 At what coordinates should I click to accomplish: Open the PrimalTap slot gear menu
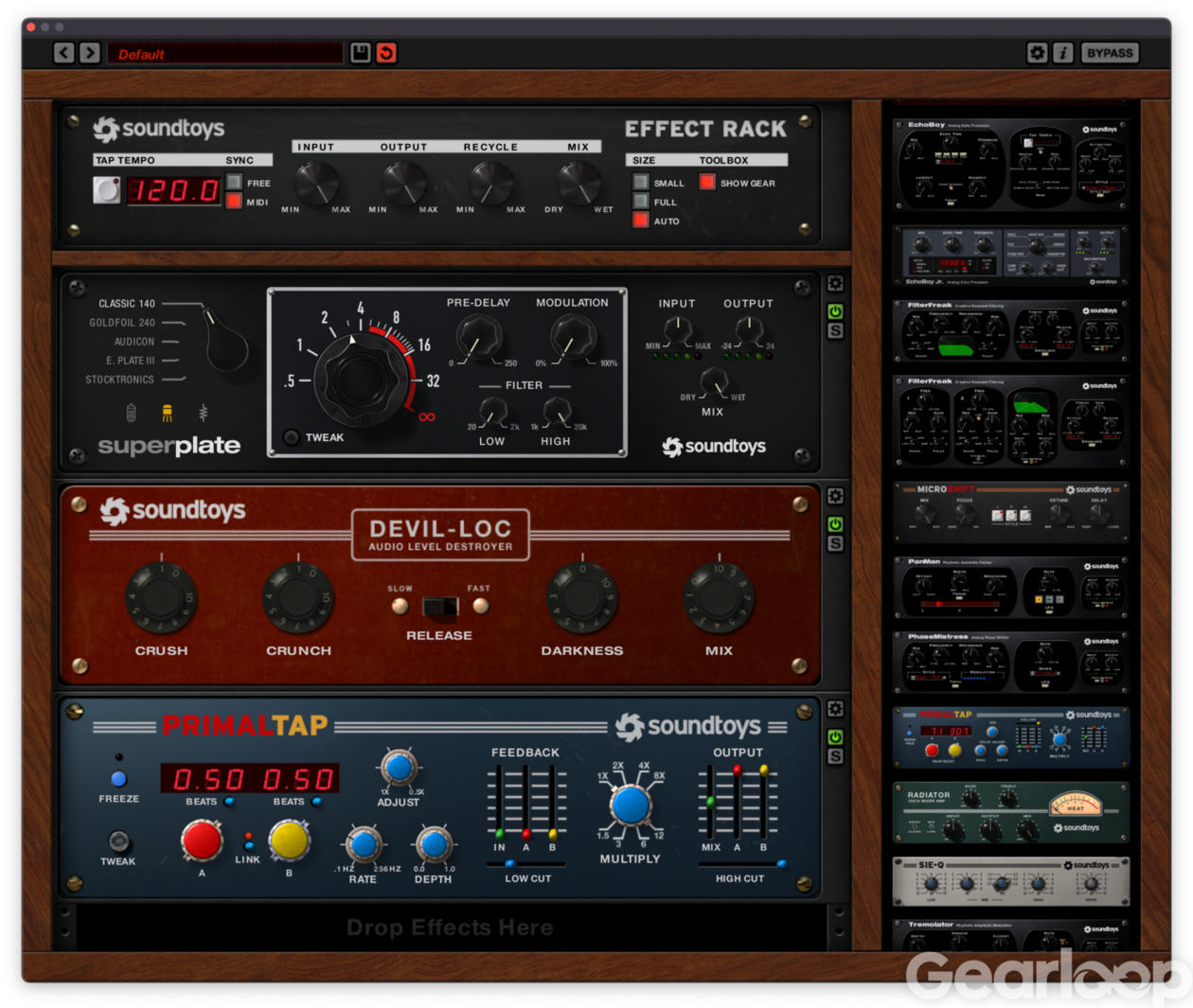835,710
